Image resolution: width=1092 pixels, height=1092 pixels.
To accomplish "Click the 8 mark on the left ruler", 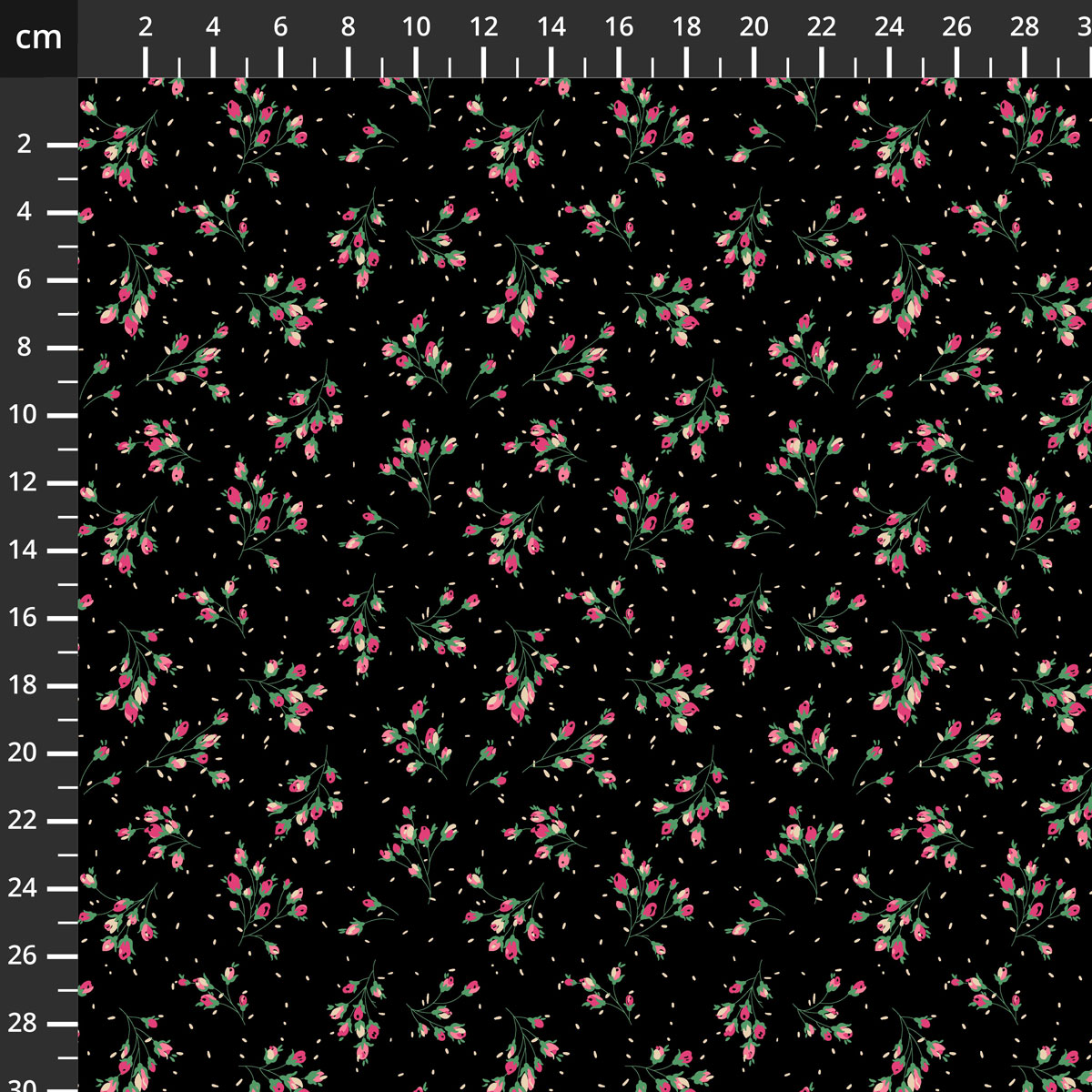I will [25, 348].
